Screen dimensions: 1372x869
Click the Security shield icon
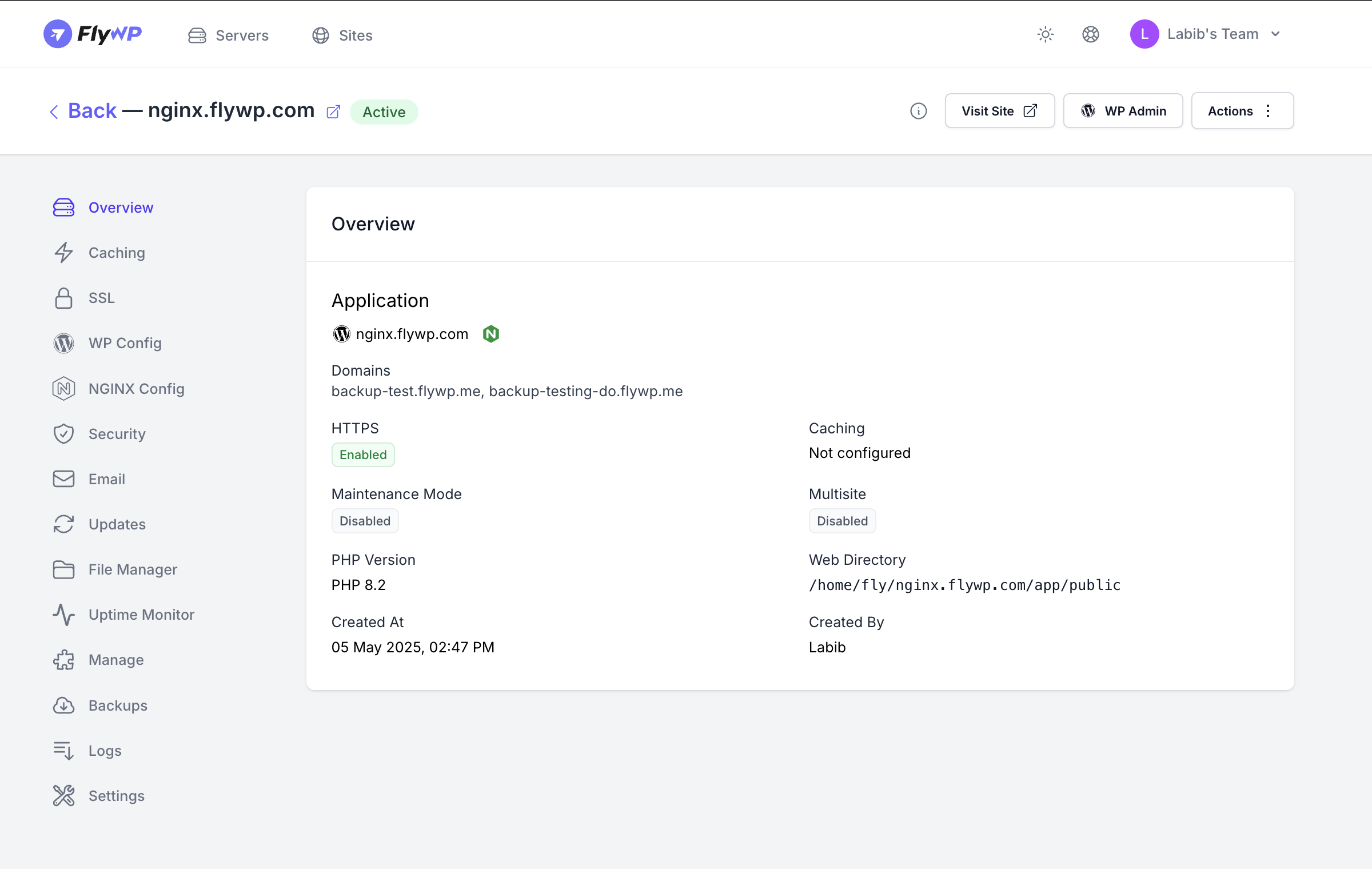tap(63, 433)
